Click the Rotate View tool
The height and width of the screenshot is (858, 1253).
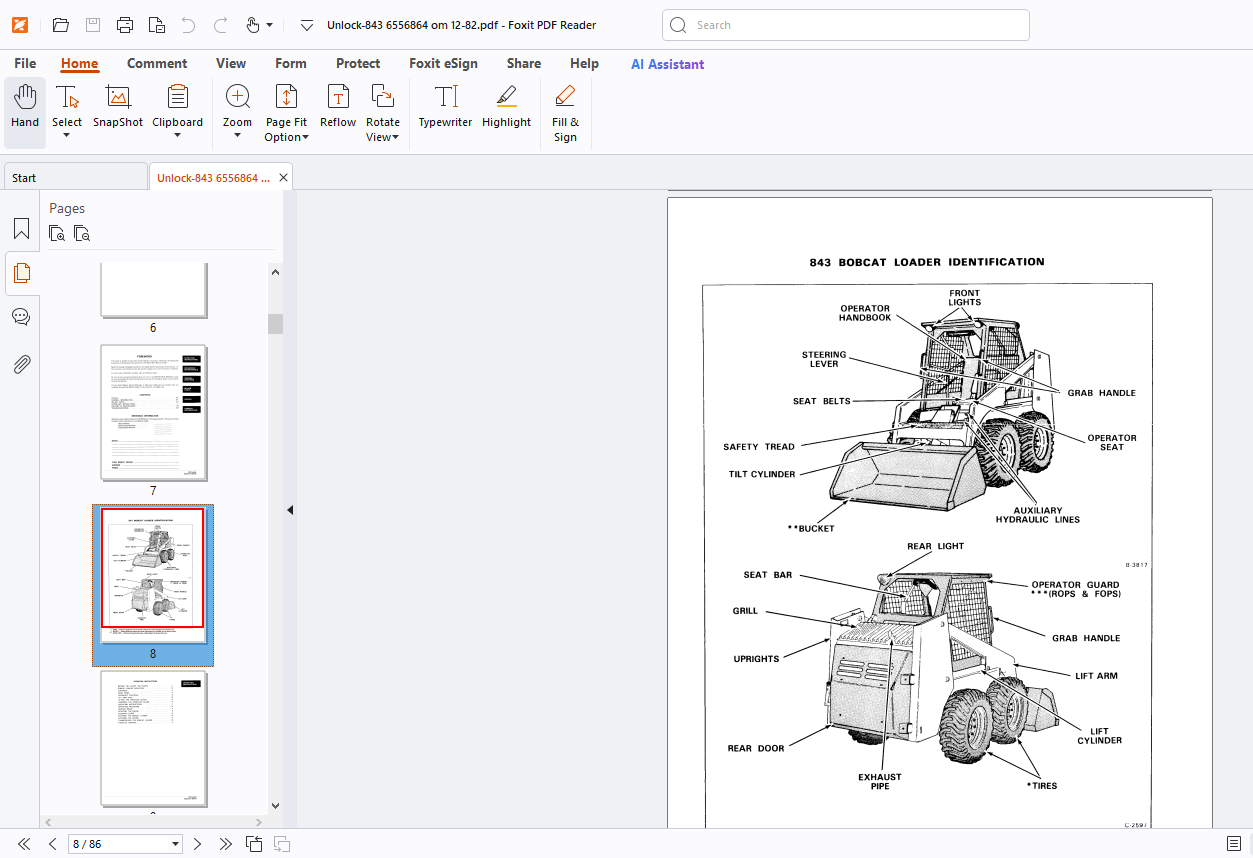tap(382, 112)
